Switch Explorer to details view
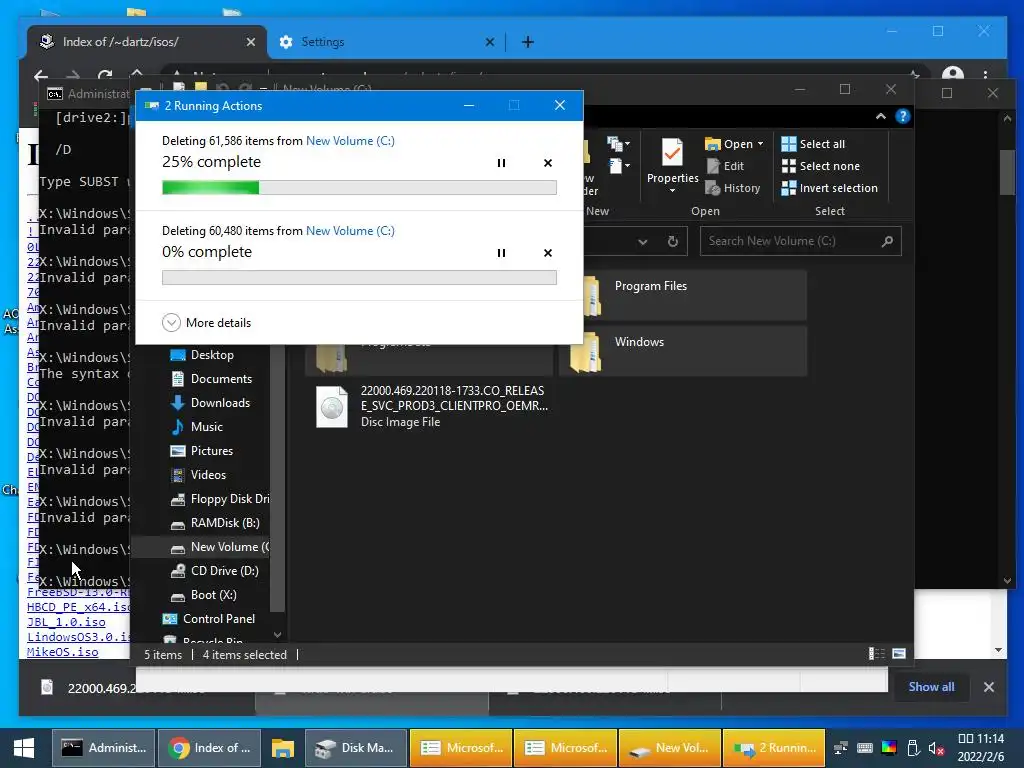 876,654
